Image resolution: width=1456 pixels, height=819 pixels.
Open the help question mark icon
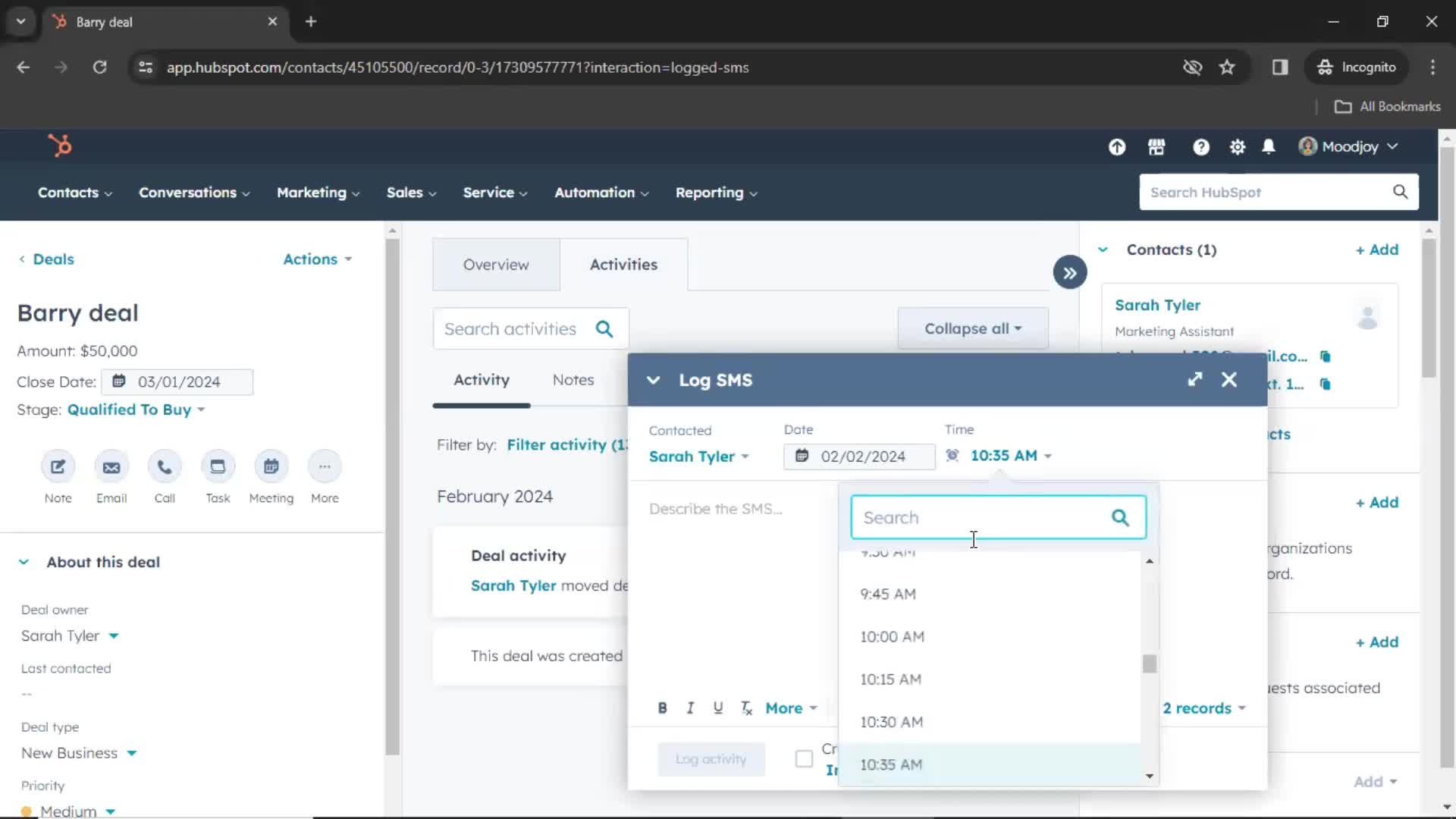pyautogui.click(x=1200, y=147)
